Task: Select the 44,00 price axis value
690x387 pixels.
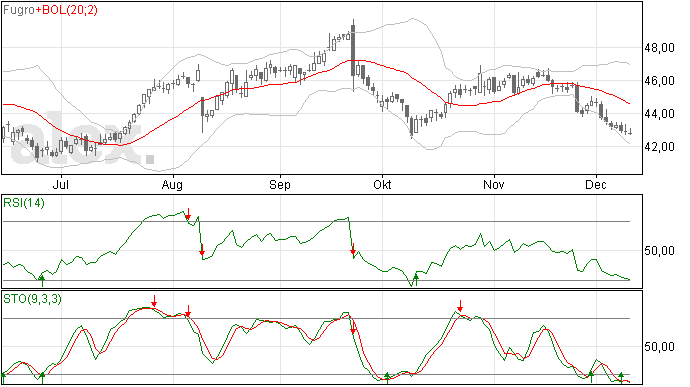Action: pyautogui.click(x=659, y=114)
